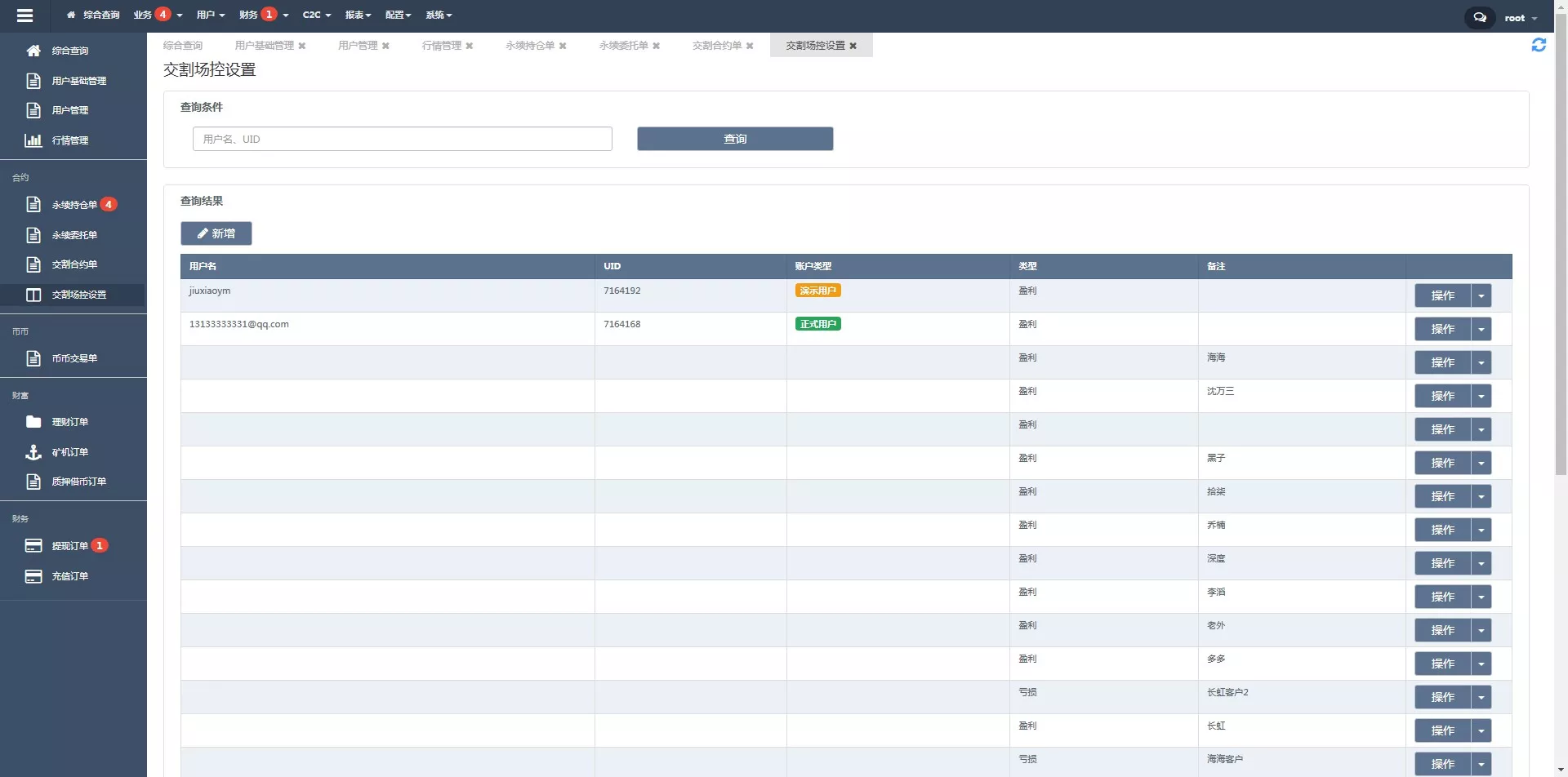Switch to the 永续持仓单 tab
Image resolution: width=1568 pixels, height=777 pixels.
point(529,46)
